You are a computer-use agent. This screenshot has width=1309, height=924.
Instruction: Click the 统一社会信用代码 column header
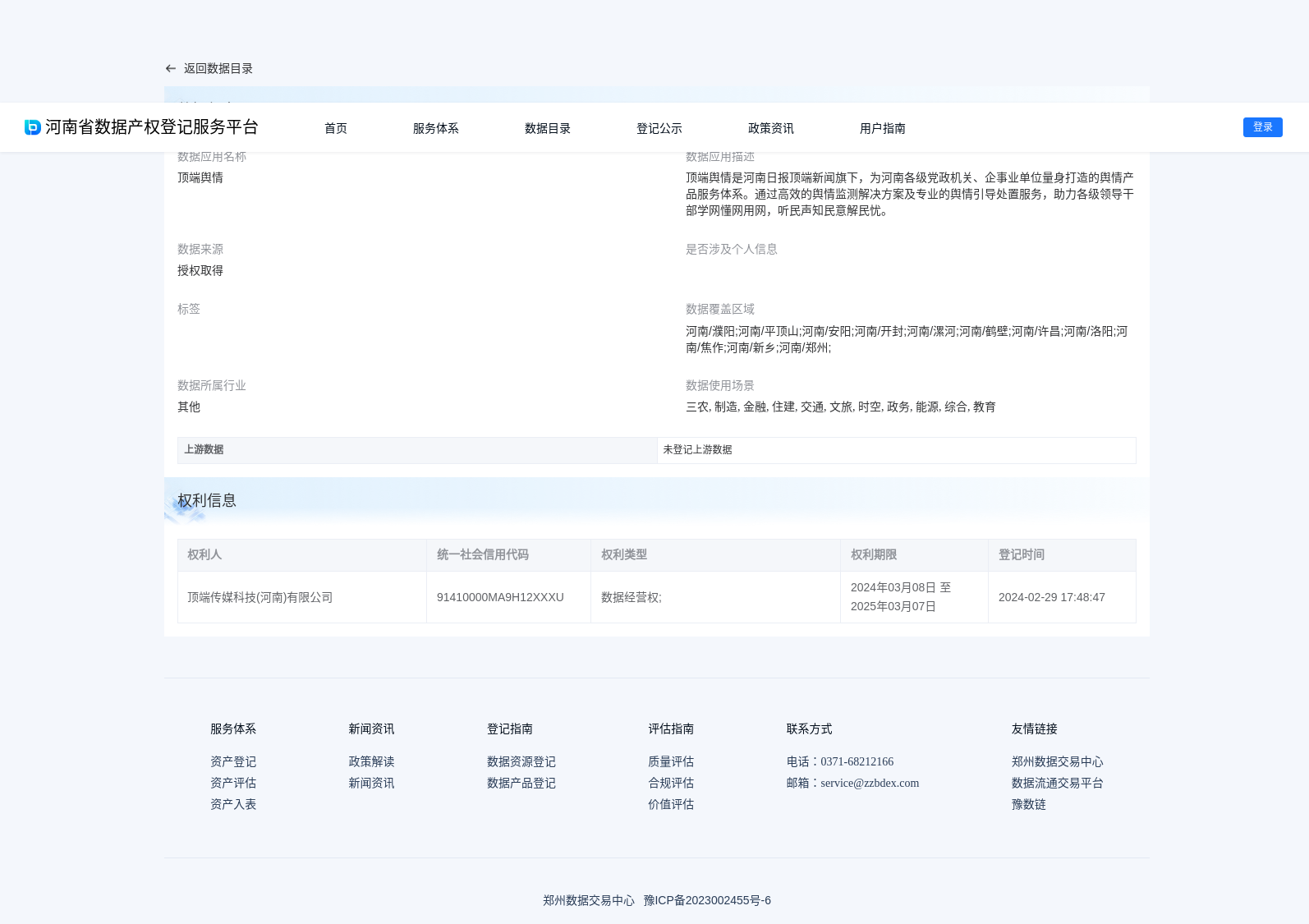[x=508, y=555]
